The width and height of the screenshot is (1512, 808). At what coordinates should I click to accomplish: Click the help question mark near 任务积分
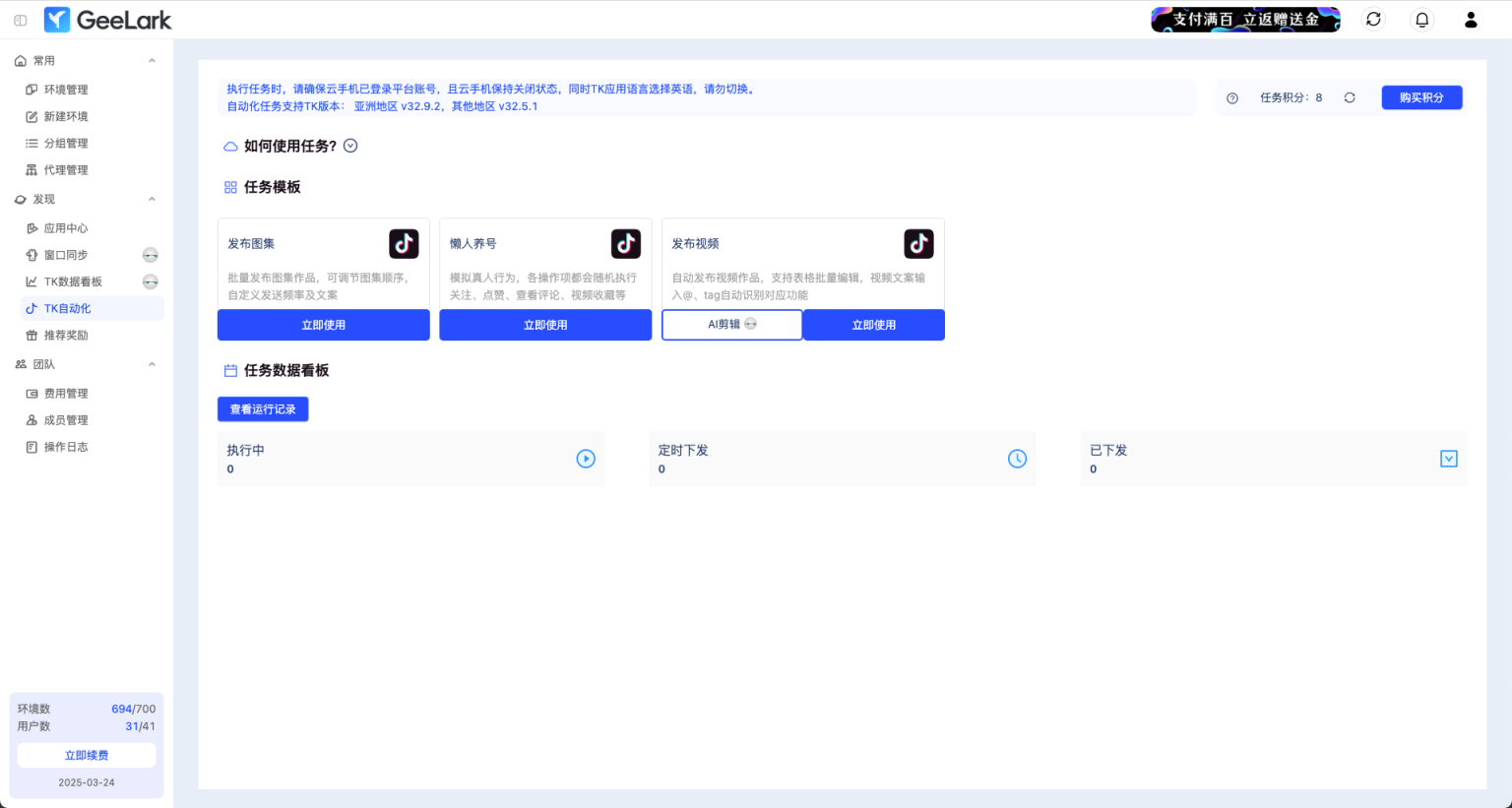tap(1232, 98)
